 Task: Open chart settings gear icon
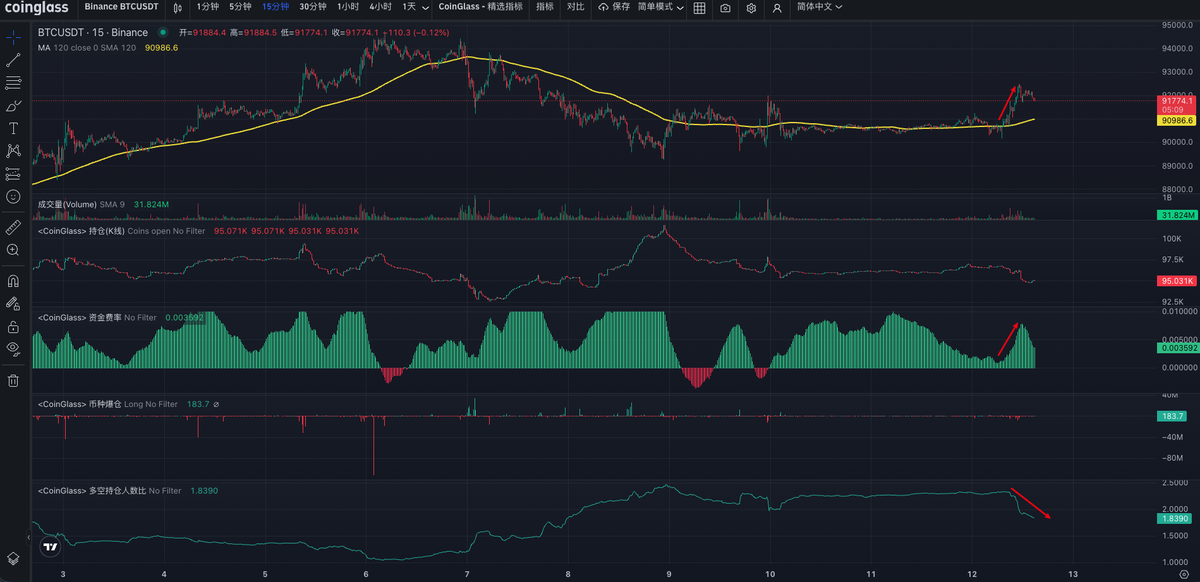coord(751,8)
